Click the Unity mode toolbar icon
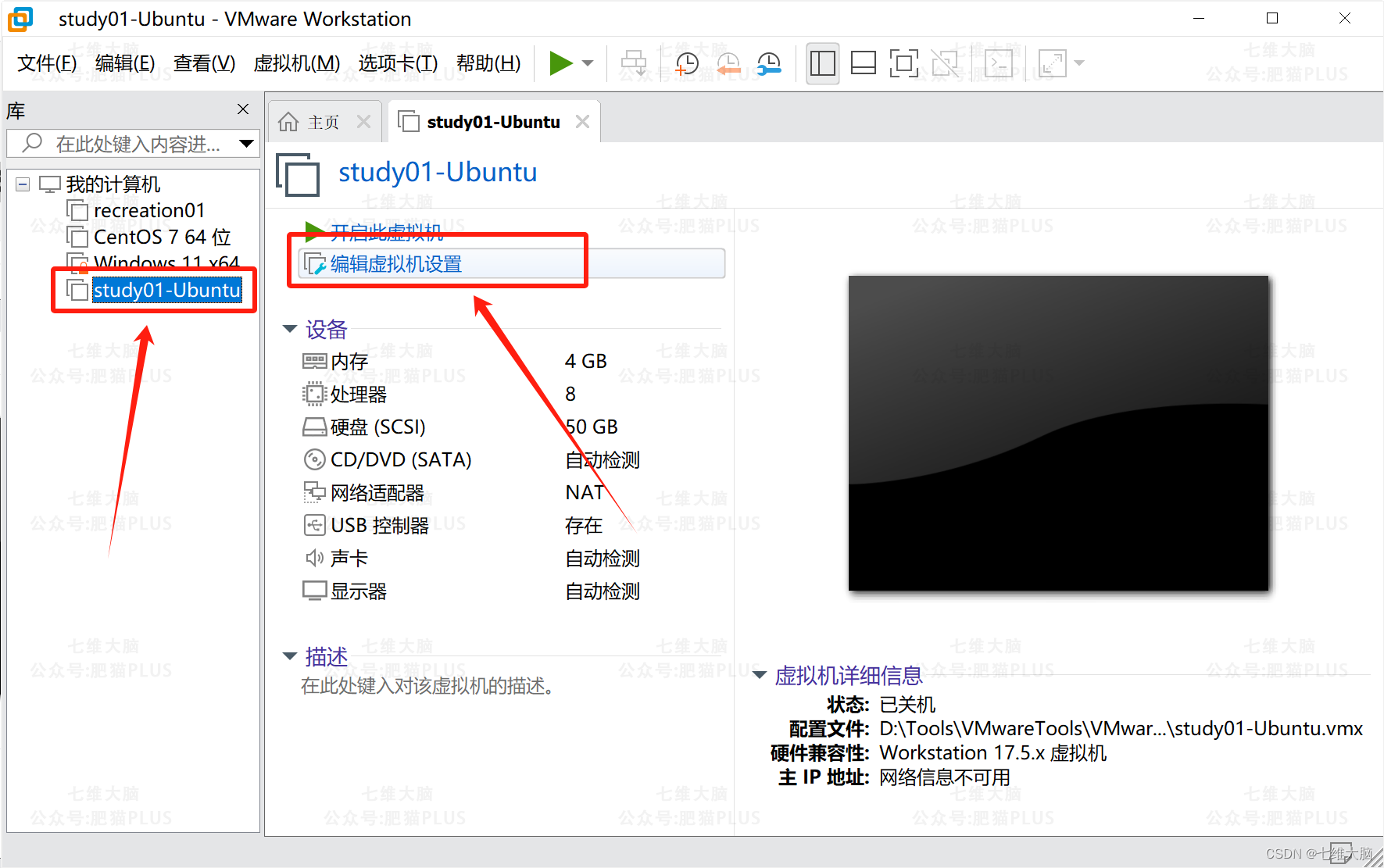This screenshot has height=868, width=1384. click(945, 63)
